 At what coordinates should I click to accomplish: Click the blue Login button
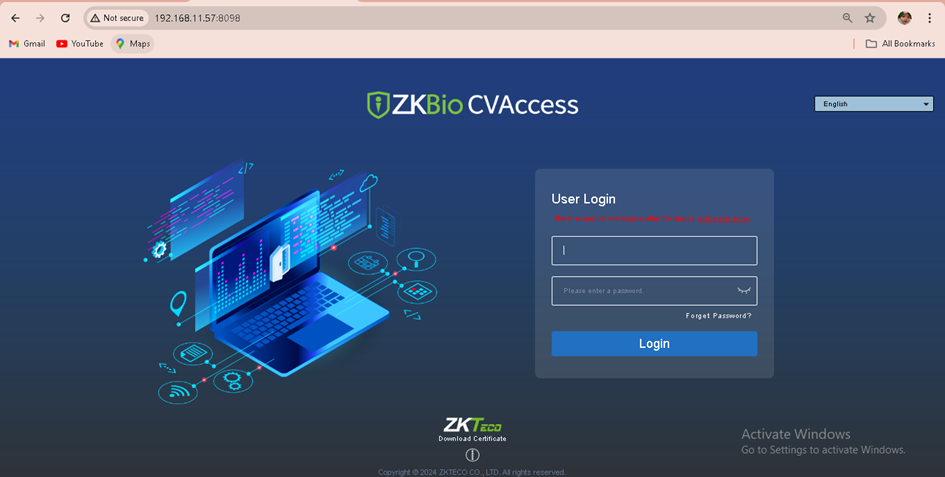click(x=654, y=344)
